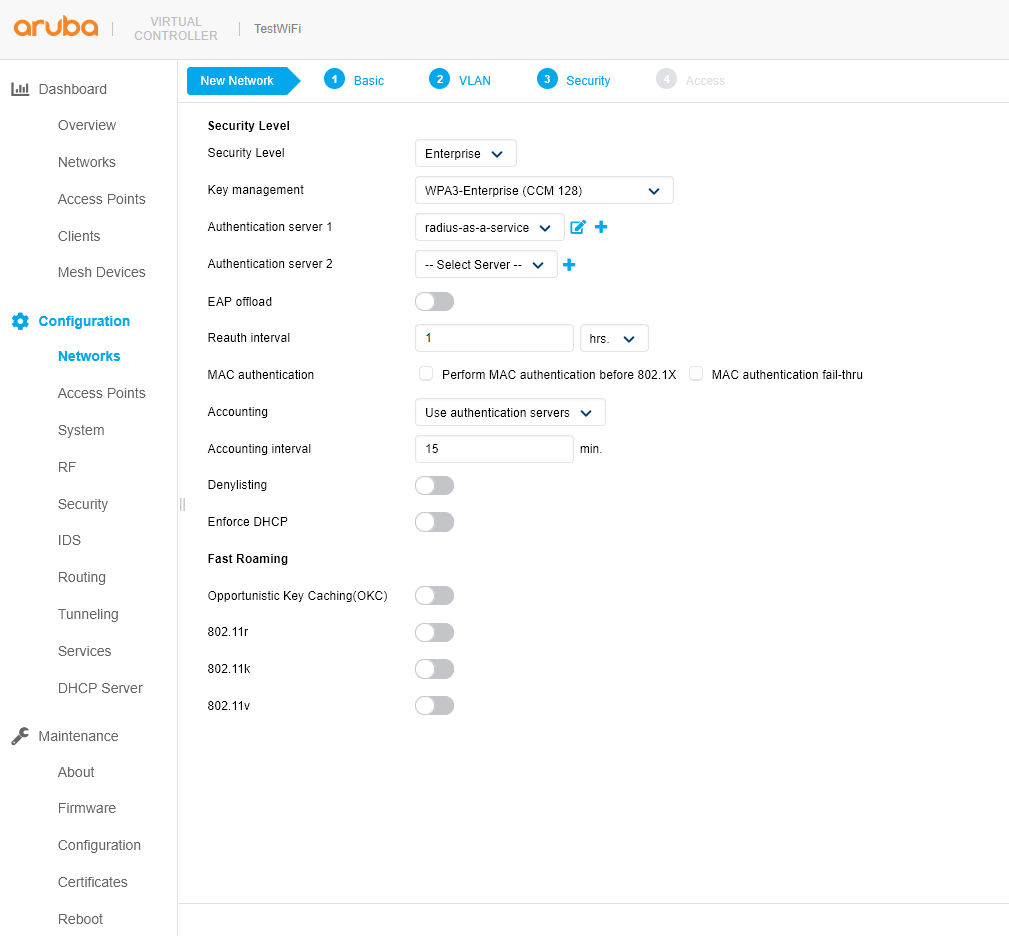Image resolution: width=1009 pixels, height=936 pixels.
Task: Open Security configuration in sidebar
Action: coord(83,504)
